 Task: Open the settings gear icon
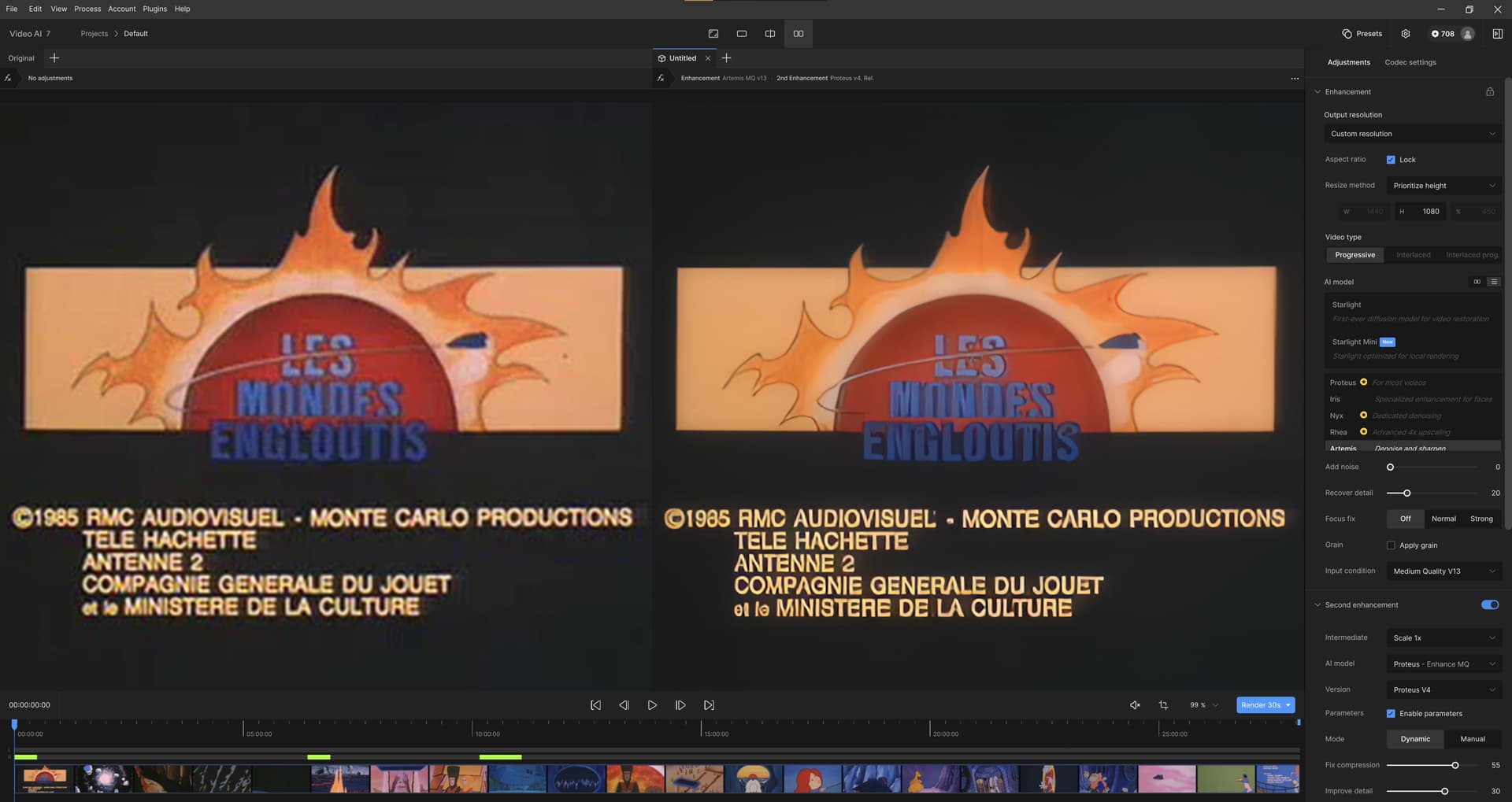1406,34
